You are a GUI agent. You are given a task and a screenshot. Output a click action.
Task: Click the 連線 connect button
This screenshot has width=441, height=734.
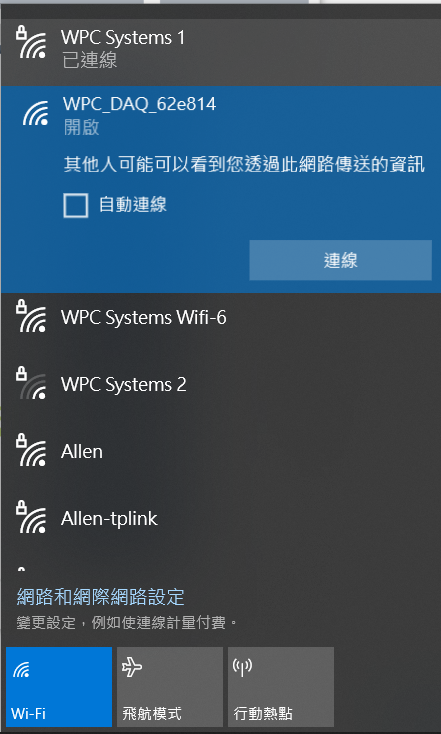click(340, 260)
